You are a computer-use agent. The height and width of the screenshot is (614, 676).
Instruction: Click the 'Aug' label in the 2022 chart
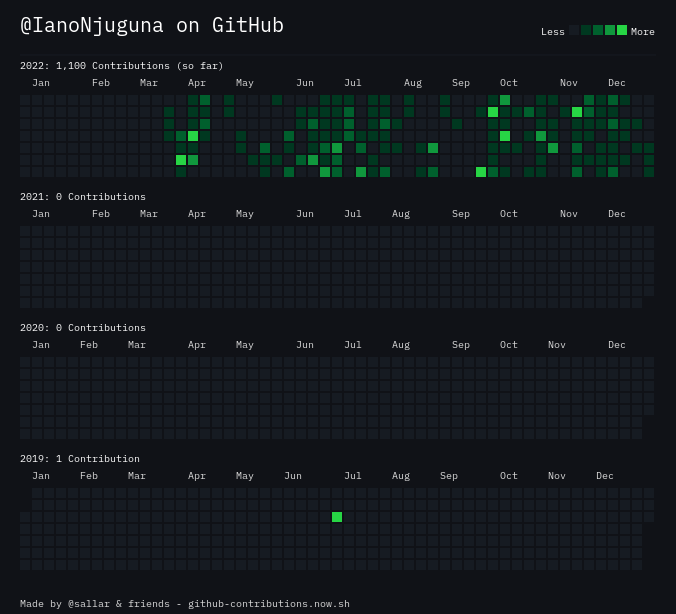pos(413,83)
